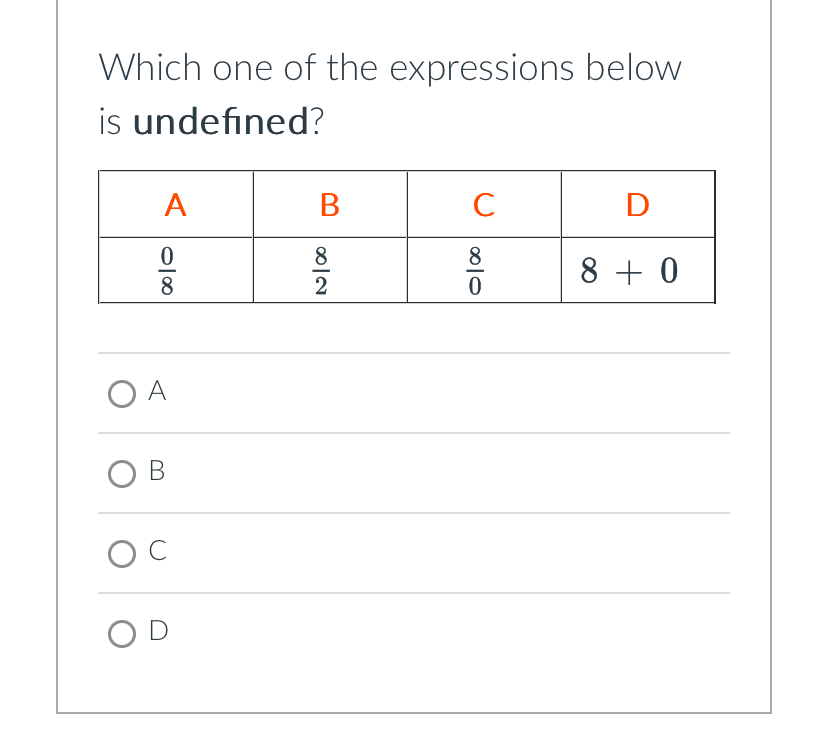This screenshot has height=741, width=828.
Task: Click the orange table header A
Action: tap(175, 204)
